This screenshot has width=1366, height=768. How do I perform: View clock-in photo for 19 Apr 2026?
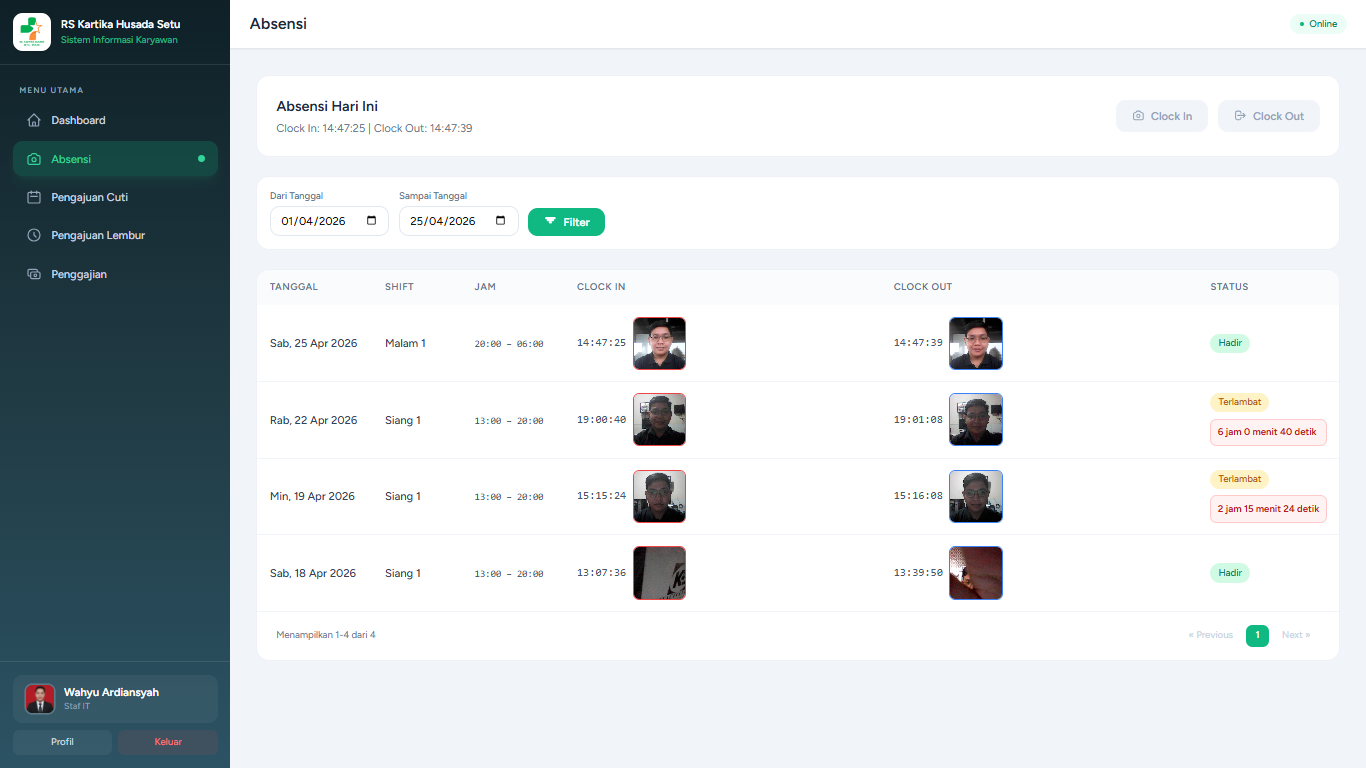659,496
